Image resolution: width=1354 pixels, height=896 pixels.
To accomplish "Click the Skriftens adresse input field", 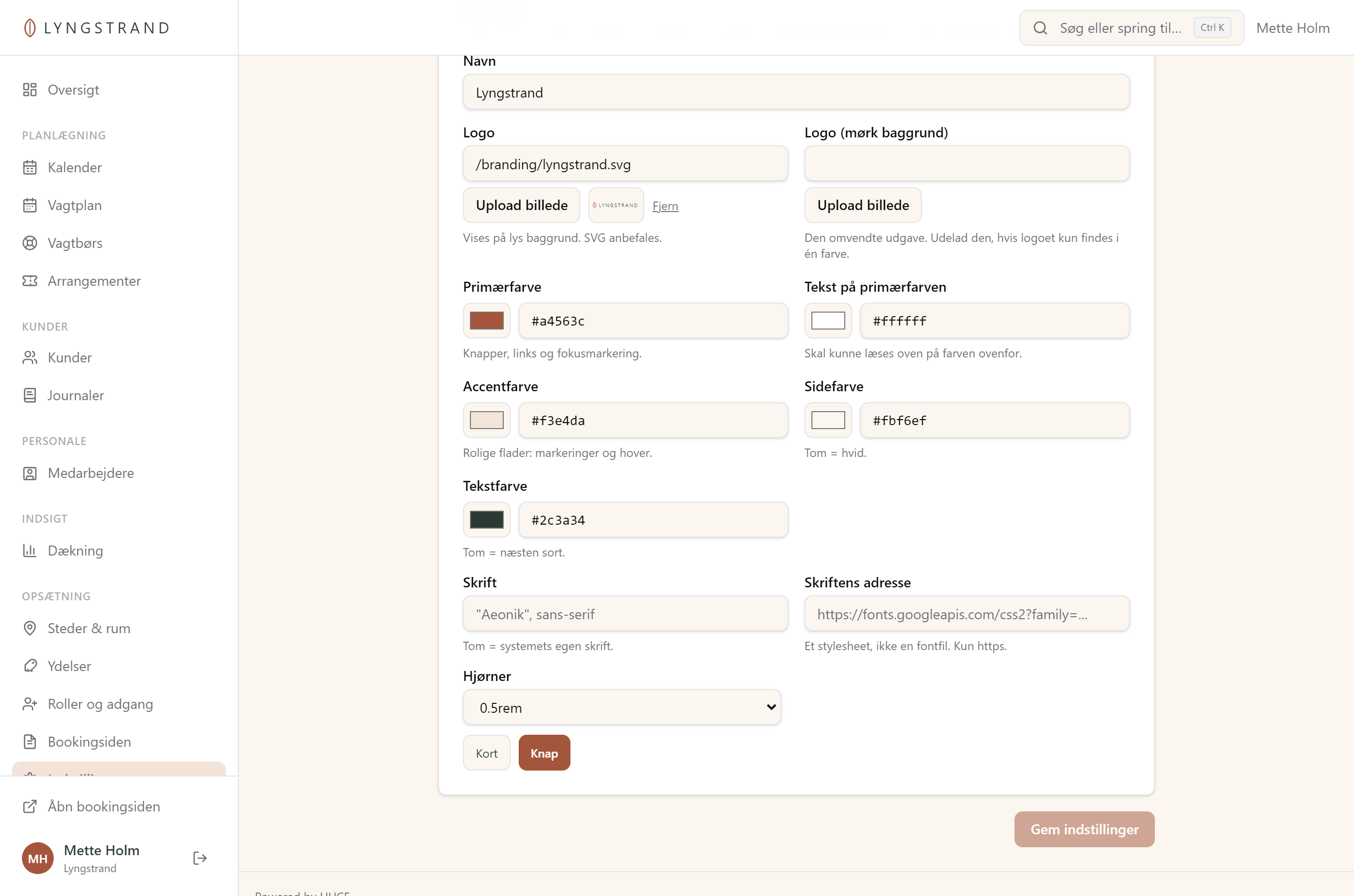I will click(x=967, y=614).
